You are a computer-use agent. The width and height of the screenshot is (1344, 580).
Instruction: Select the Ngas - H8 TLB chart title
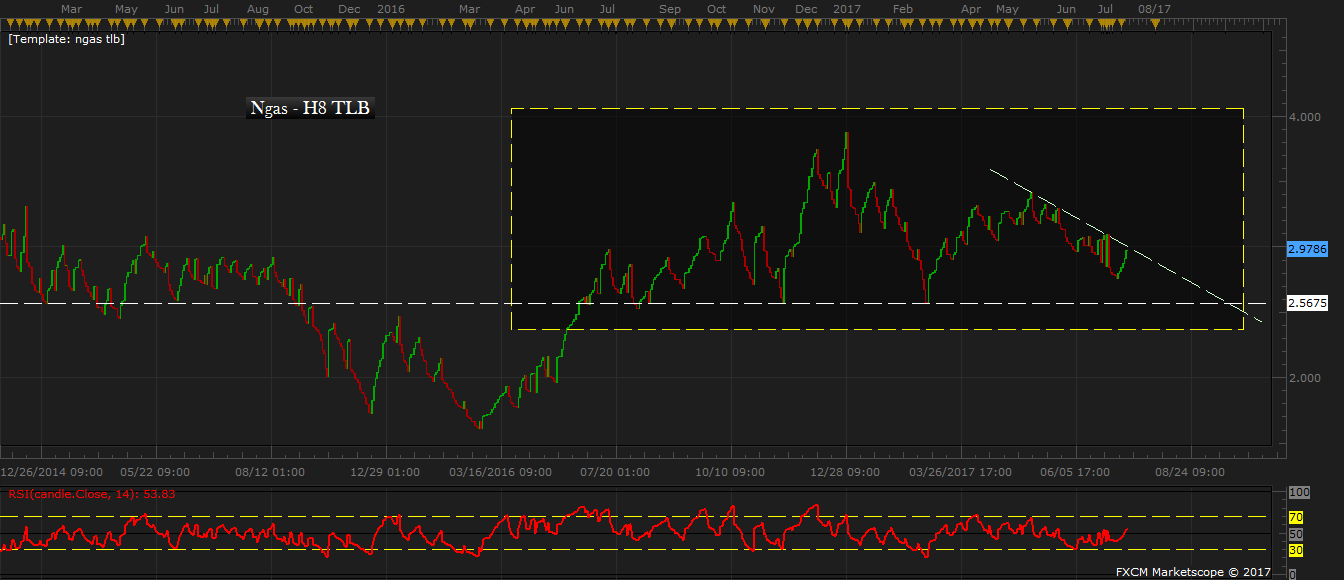(x=310, y=109)
